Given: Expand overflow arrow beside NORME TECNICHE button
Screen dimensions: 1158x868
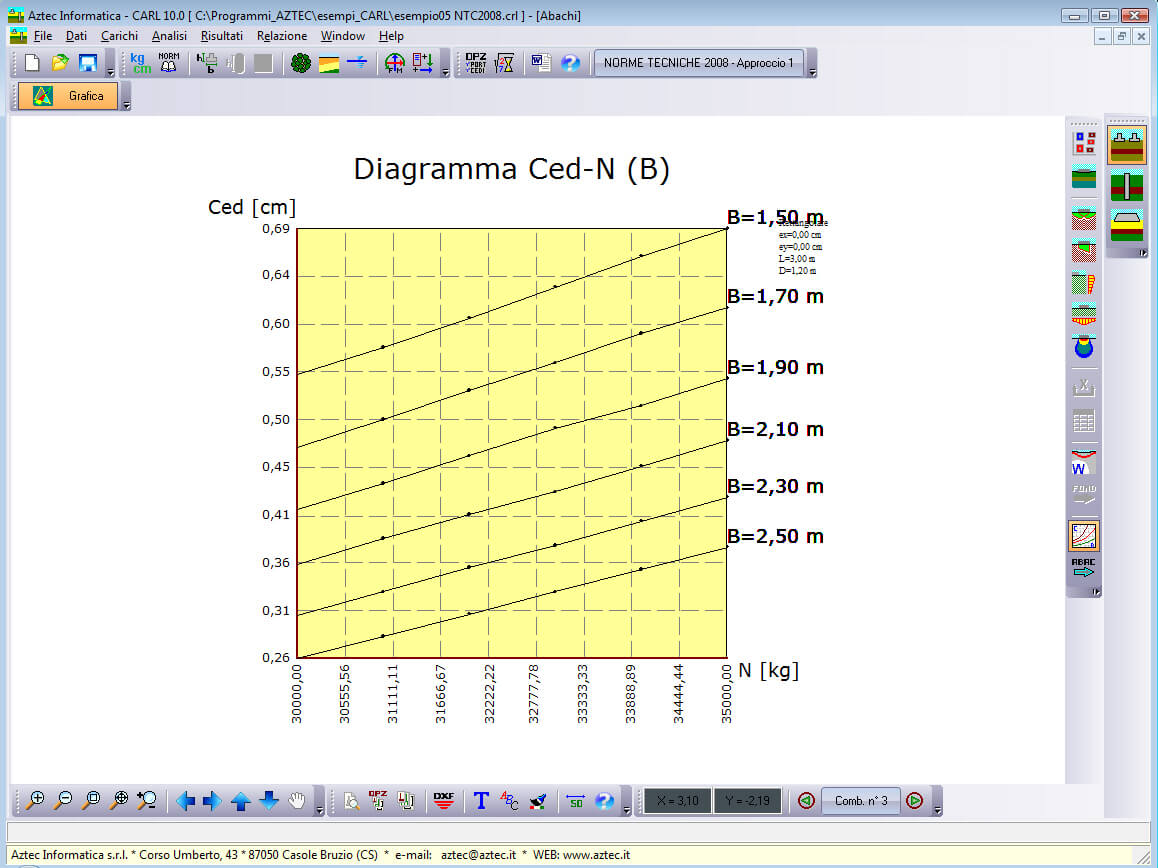Looking at the screenshot, I should coord(812,72).
